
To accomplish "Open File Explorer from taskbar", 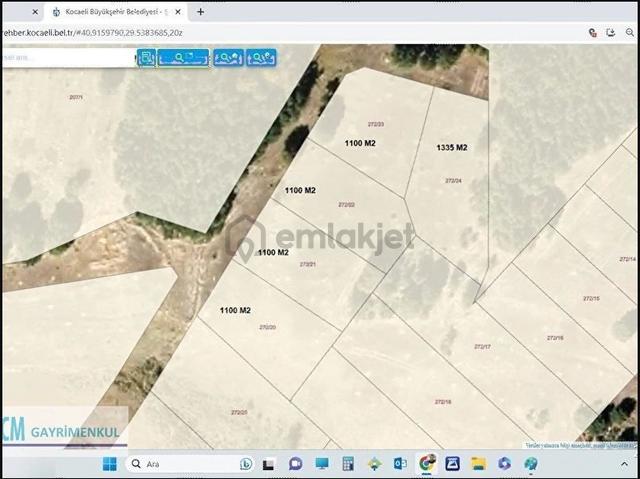I will 478,464.
